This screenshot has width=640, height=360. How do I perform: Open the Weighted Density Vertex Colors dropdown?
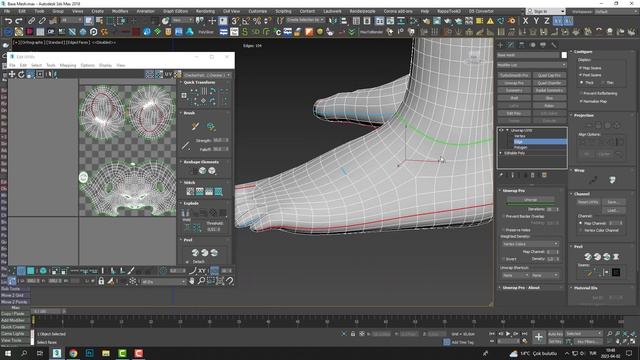pos(530,244)
